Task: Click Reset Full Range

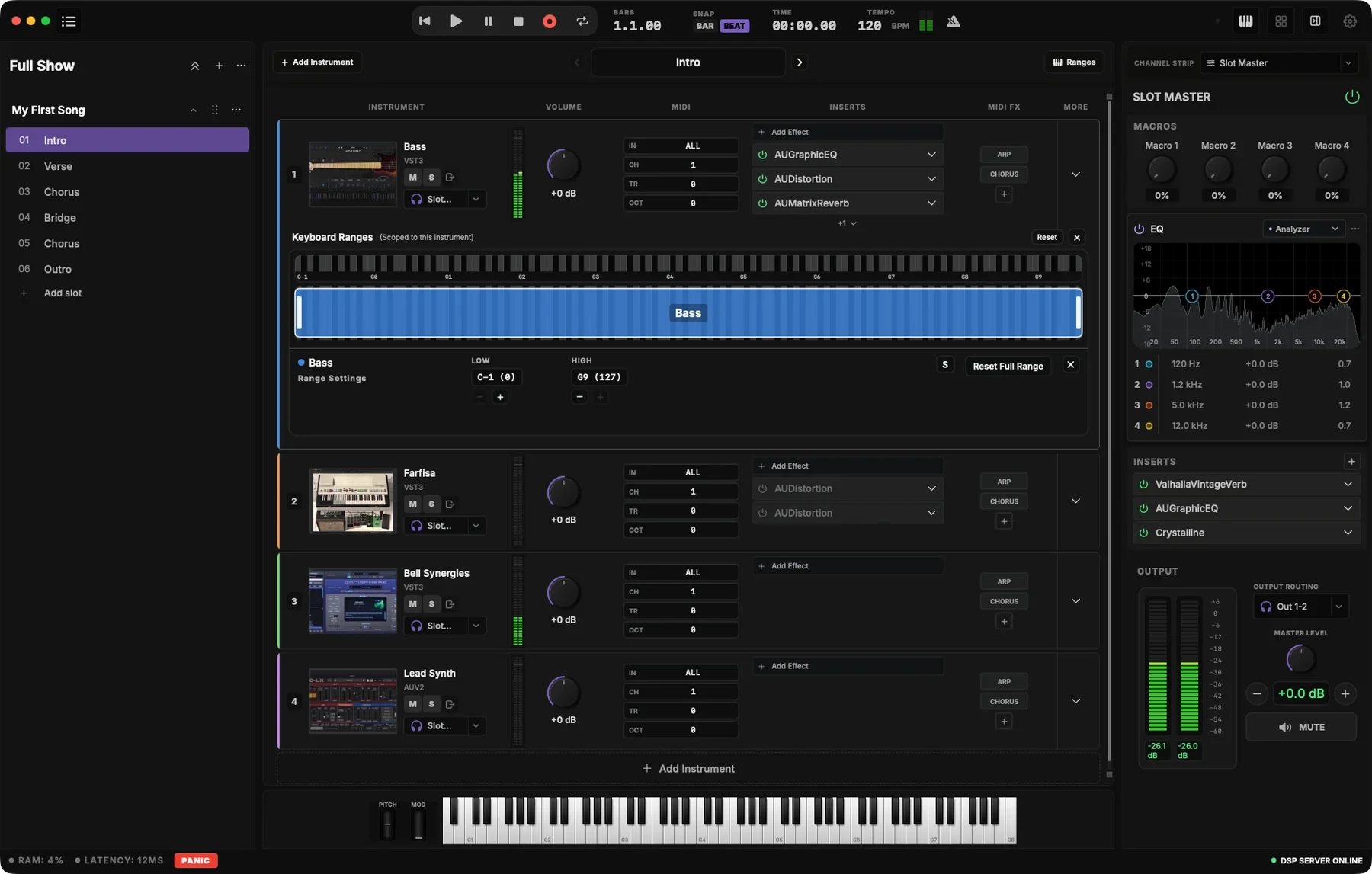Action: [x=1008, y=366]
